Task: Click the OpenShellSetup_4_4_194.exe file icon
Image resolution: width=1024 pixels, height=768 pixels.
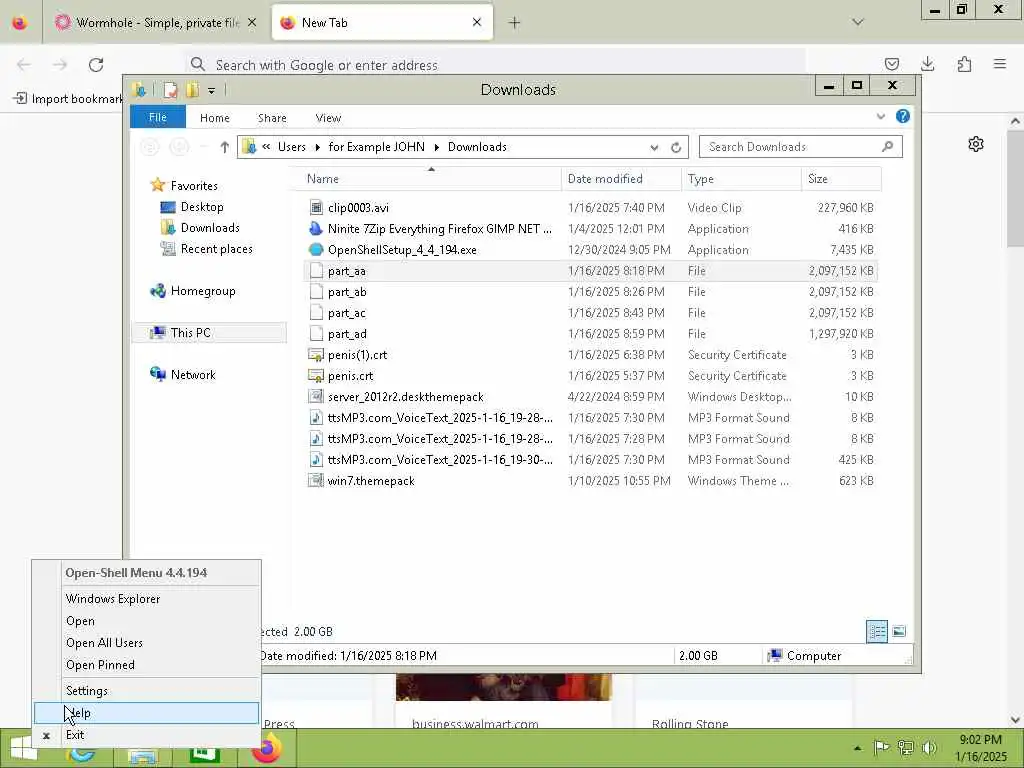Action: coord(316,249)
